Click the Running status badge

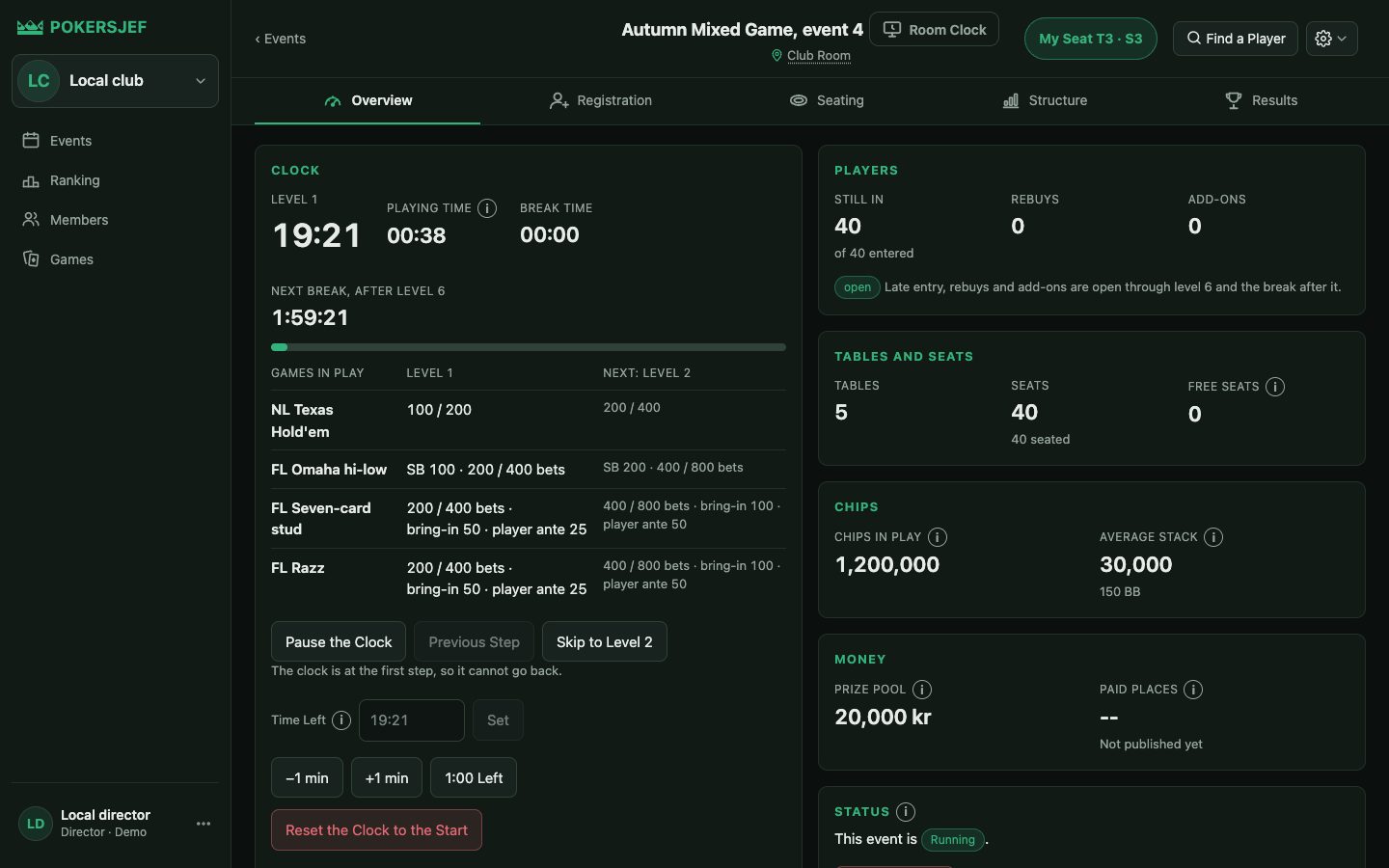pyautogui.click(x=953, y=840)
